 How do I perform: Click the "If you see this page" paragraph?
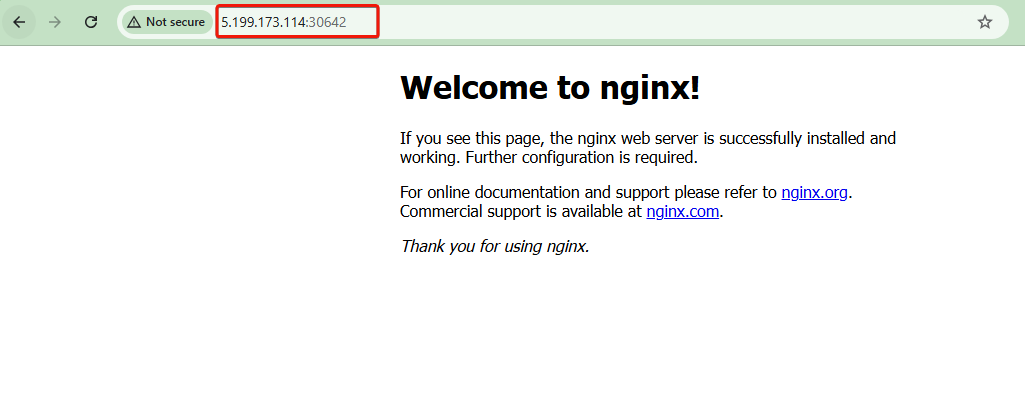tap(470, 138)
